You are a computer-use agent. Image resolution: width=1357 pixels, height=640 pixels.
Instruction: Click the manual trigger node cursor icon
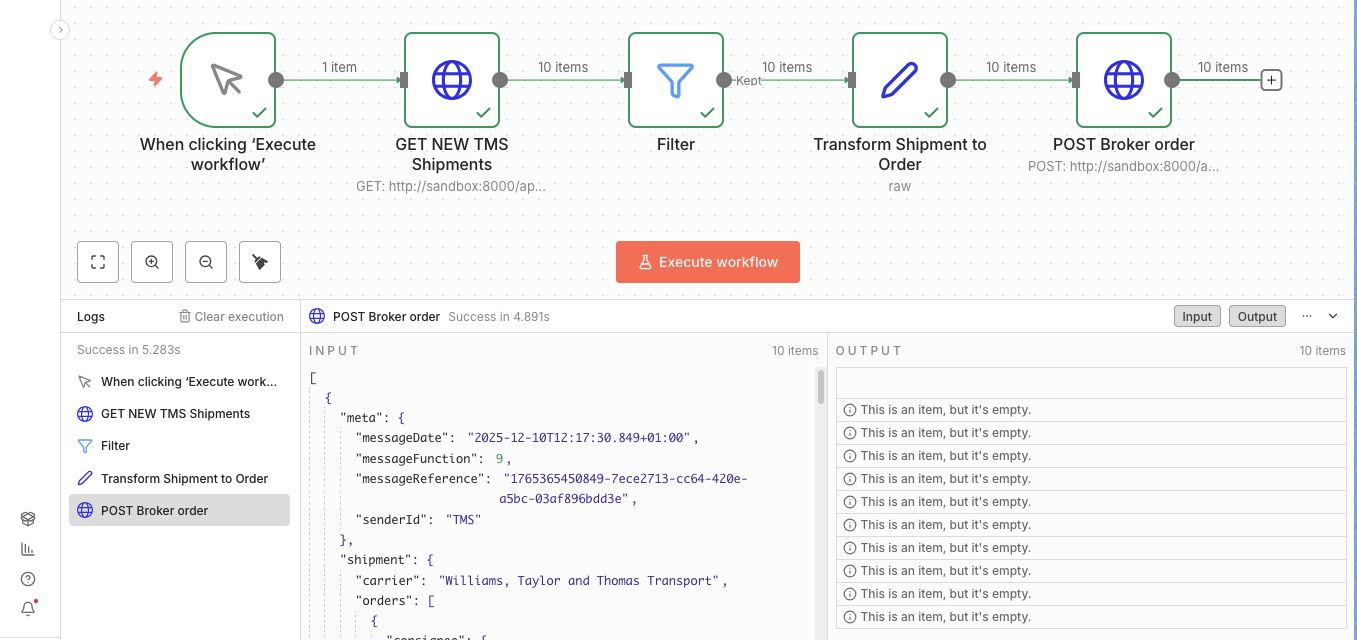point(227,80)
